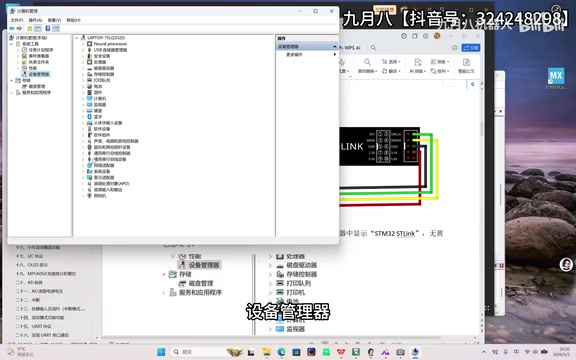Click the blue 分享 share button in WPS
This screenshot has width=576, height=360.
471,48
